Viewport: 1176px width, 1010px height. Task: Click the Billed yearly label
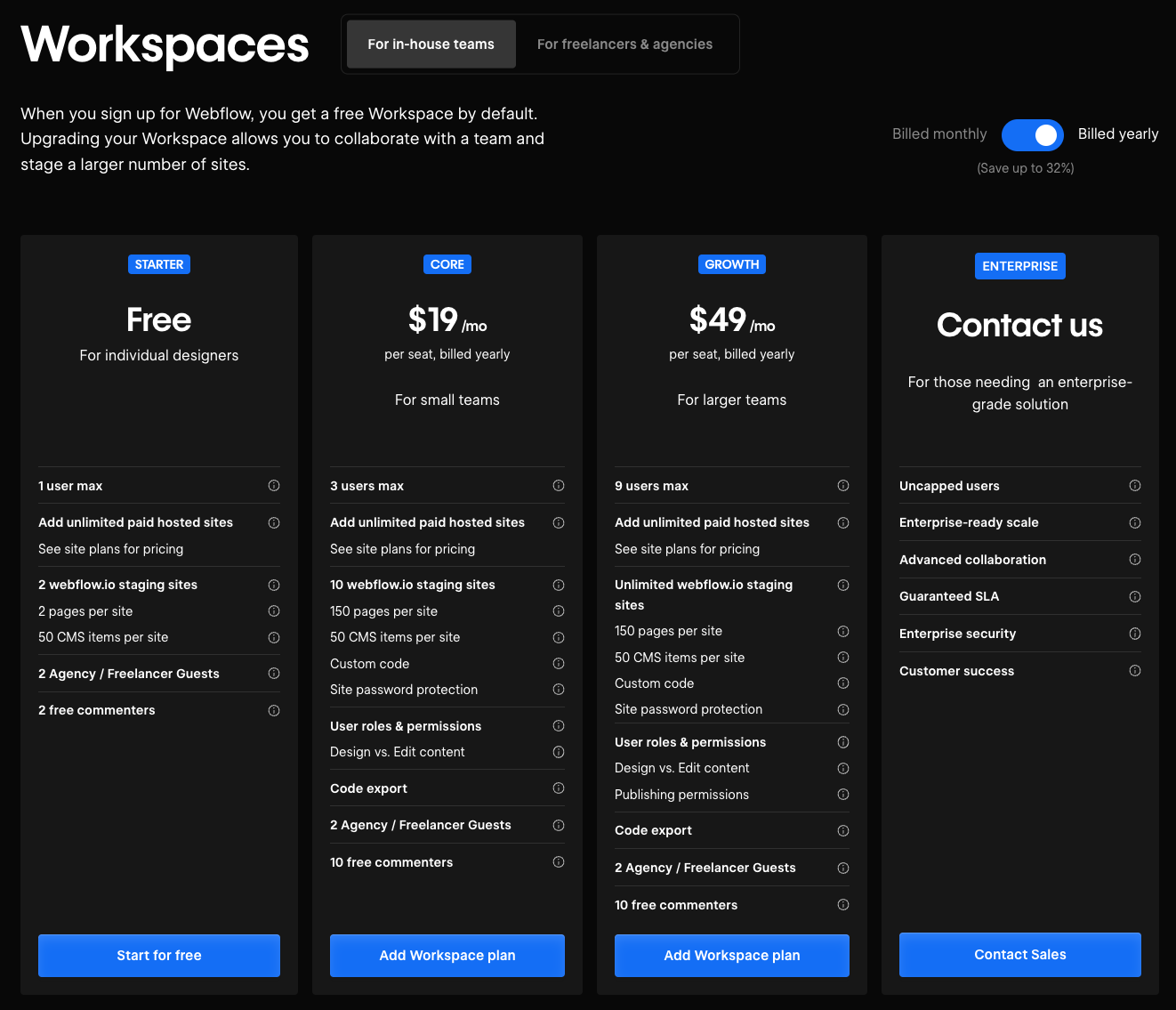(1118, 134)
